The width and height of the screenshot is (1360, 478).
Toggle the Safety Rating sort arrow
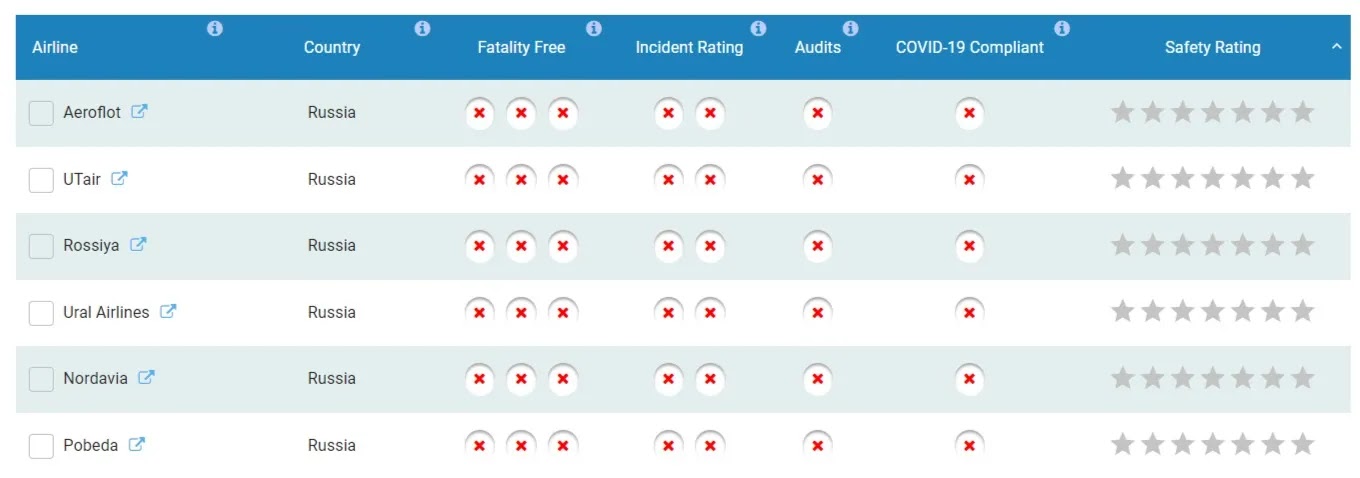1336,47
